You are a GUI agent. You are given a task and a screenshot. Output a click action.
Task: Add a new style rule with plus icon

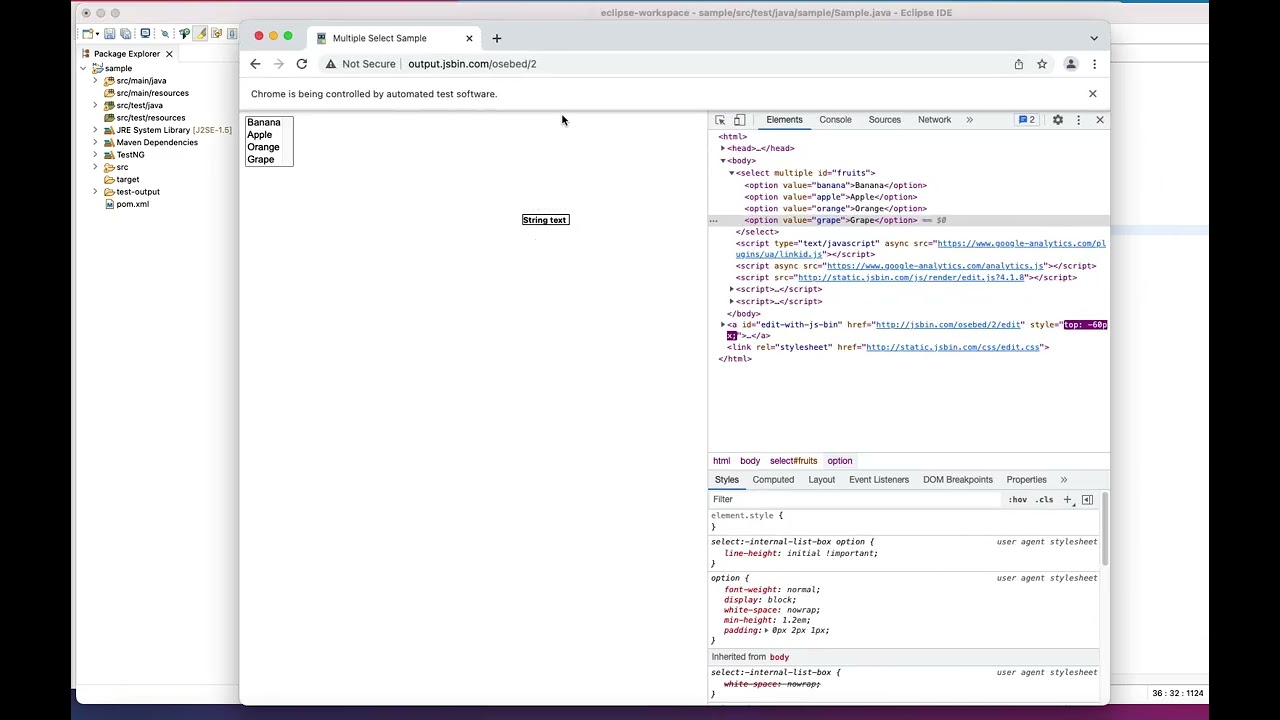pyautogui.click(x=1067, y=500)
